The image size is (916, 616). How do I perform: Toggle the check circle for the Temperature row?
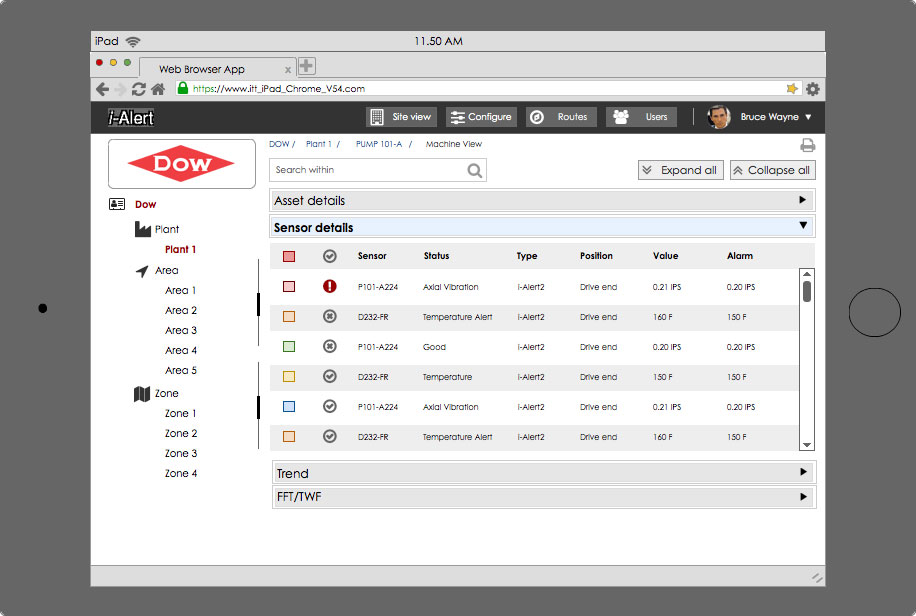point(330,377)
